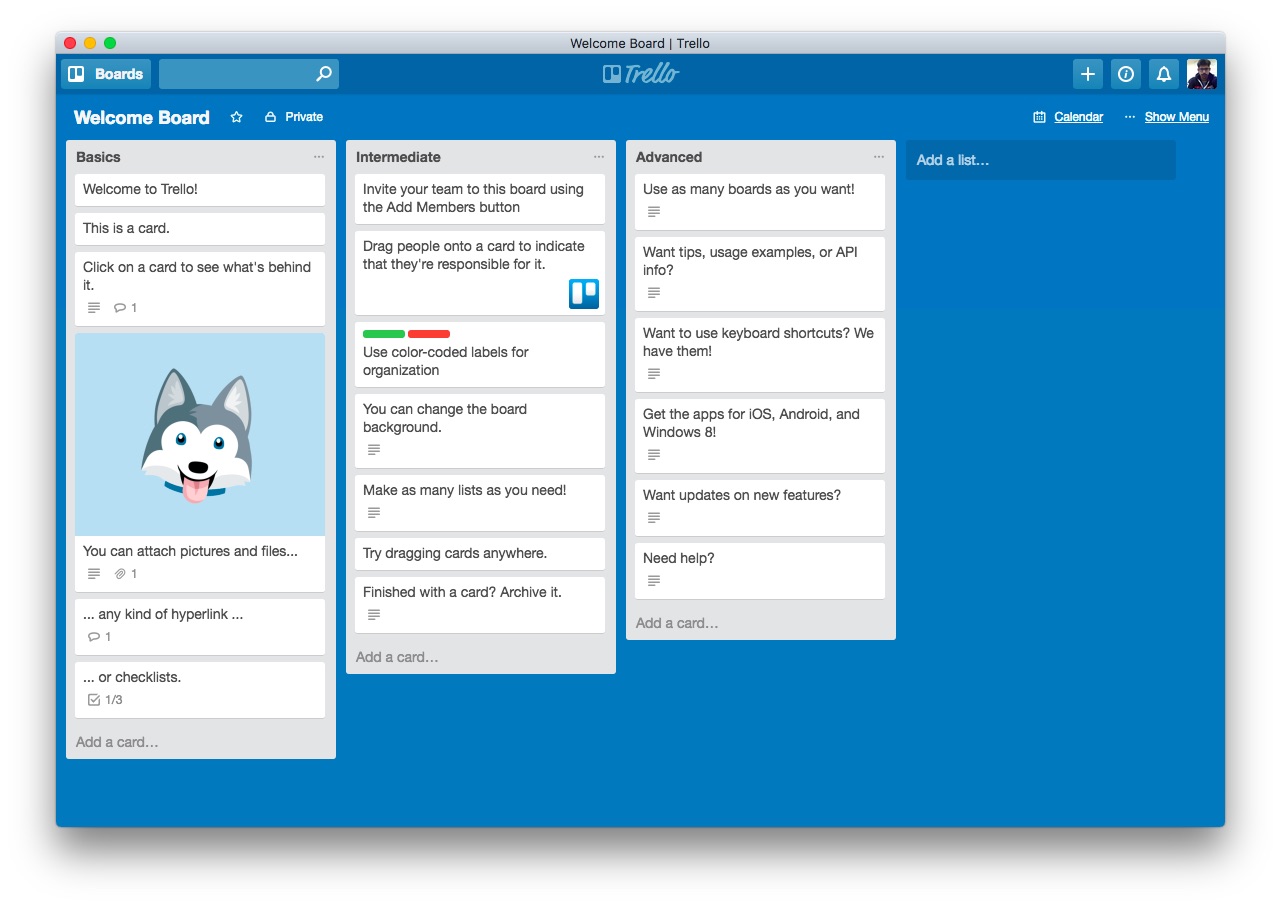Change Private visibility setting
1281x907 pixels.
294,117
